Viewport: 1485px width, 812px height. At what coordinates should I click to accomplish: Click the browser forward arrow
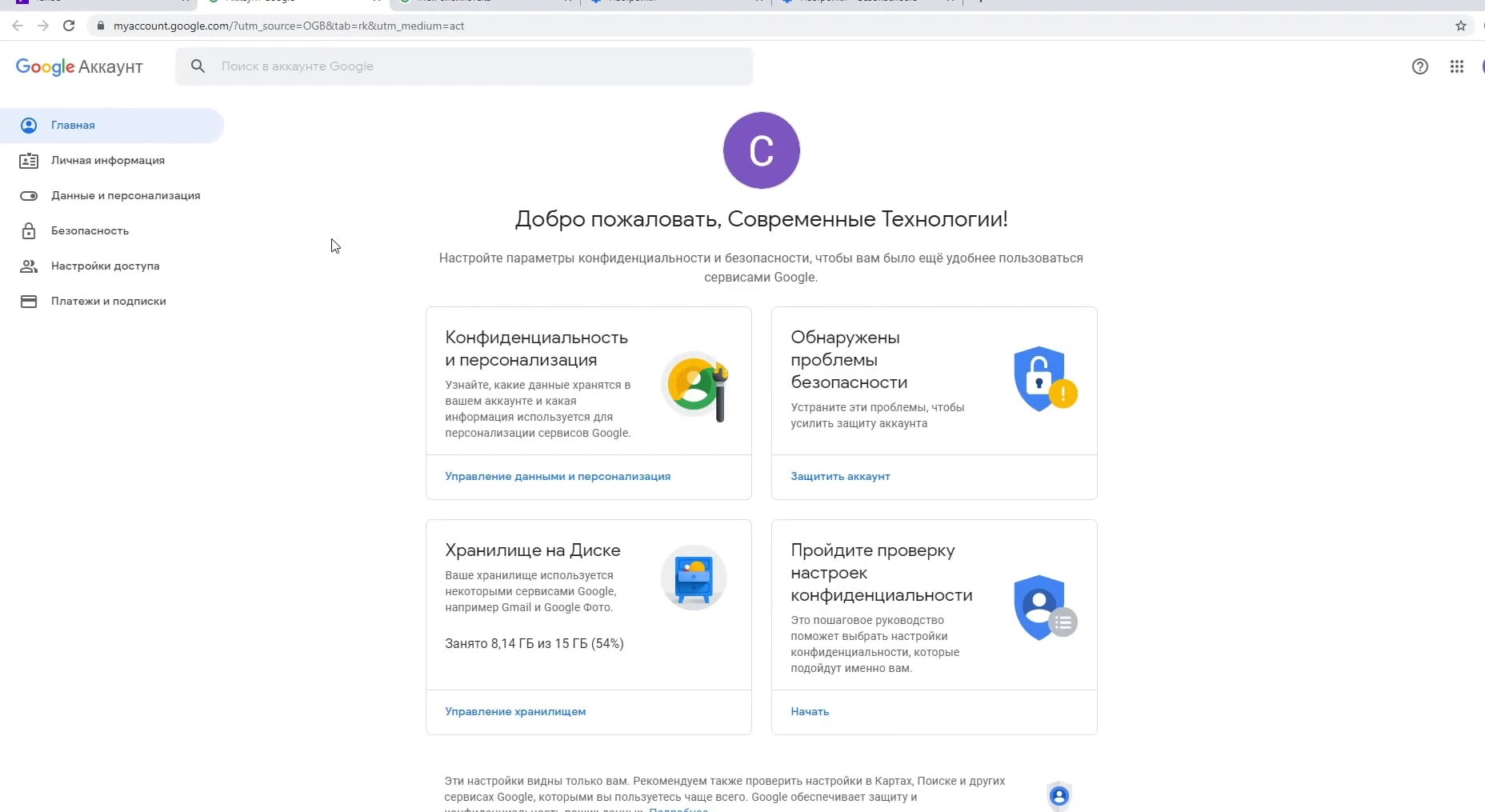(x=43, y=26)
